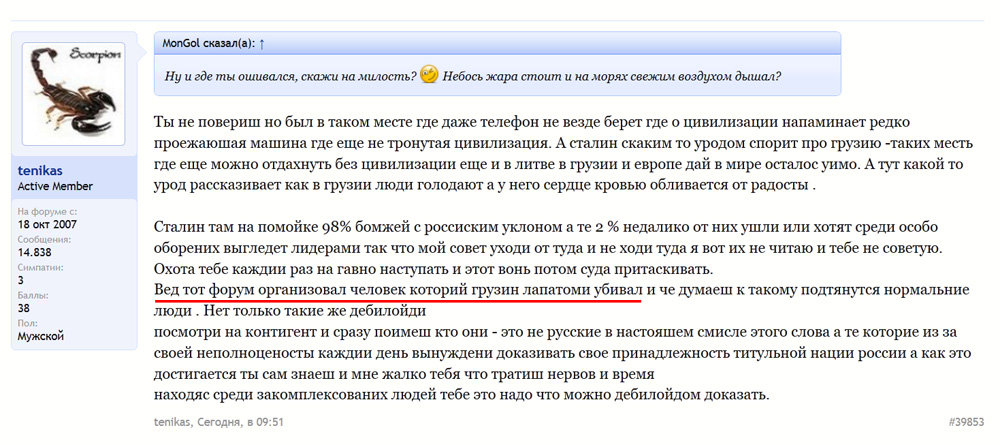Click the smiley emoticon in the quote

pyautogui.click(x=429, y=75)
